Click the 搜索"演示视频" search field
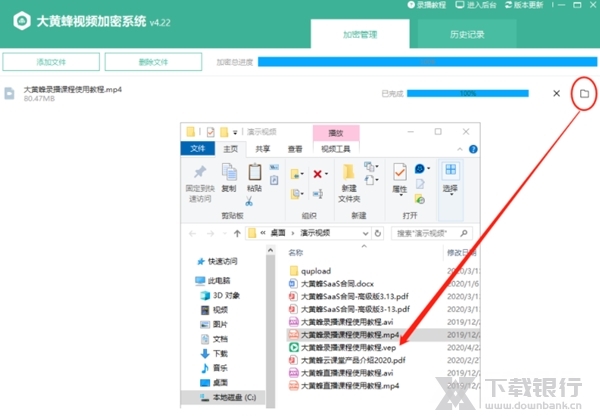Viewport: 600px width, 419px height. tap(432, 233)
